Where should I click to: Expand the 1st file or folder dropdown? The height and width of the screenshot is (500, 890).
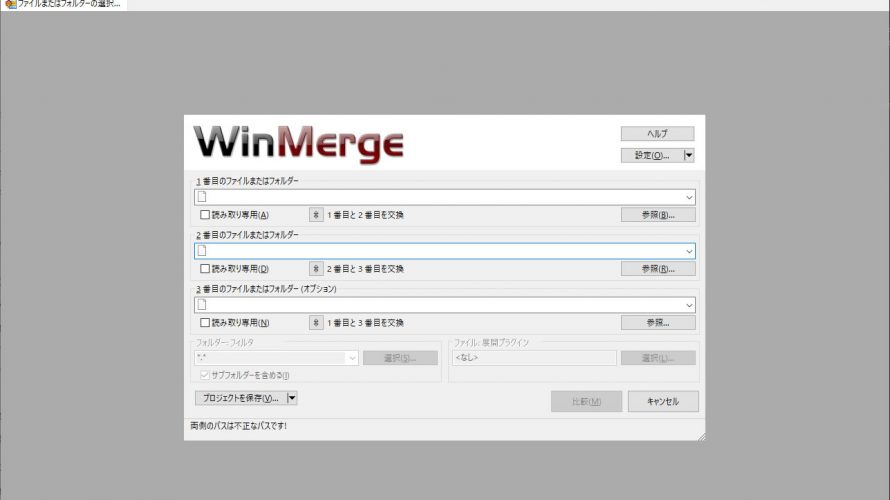[x=689, y=198]
